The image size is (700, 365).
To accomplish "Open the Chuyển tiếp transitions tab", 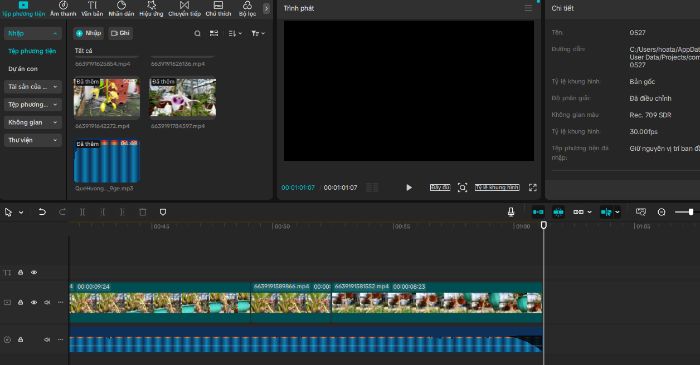I will 184,9.
